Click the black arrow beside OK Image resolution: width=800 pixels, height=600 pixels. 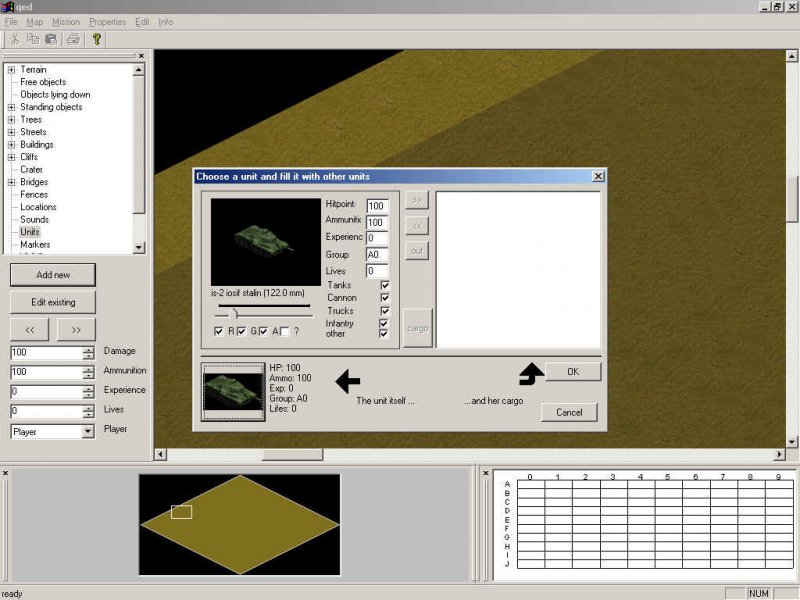(x=532, y=374)
